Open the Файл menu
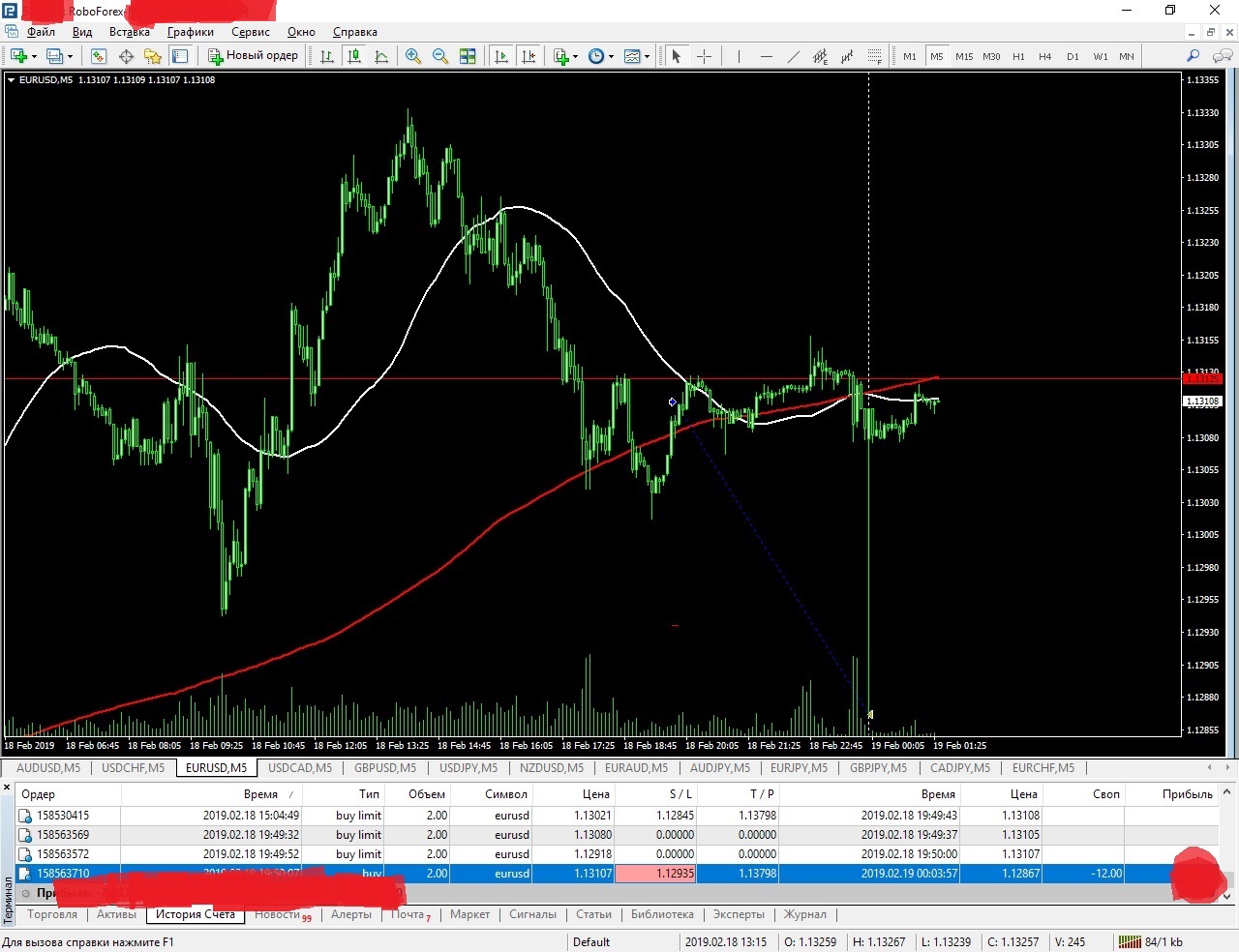The image size is (1239, 952). click(41, 32)
